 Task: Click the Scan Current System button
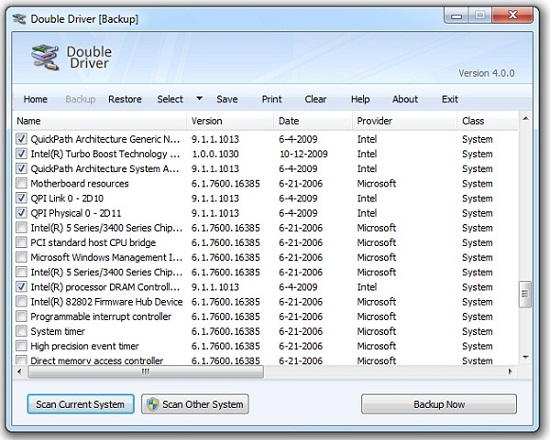click(x=80, y=404)
